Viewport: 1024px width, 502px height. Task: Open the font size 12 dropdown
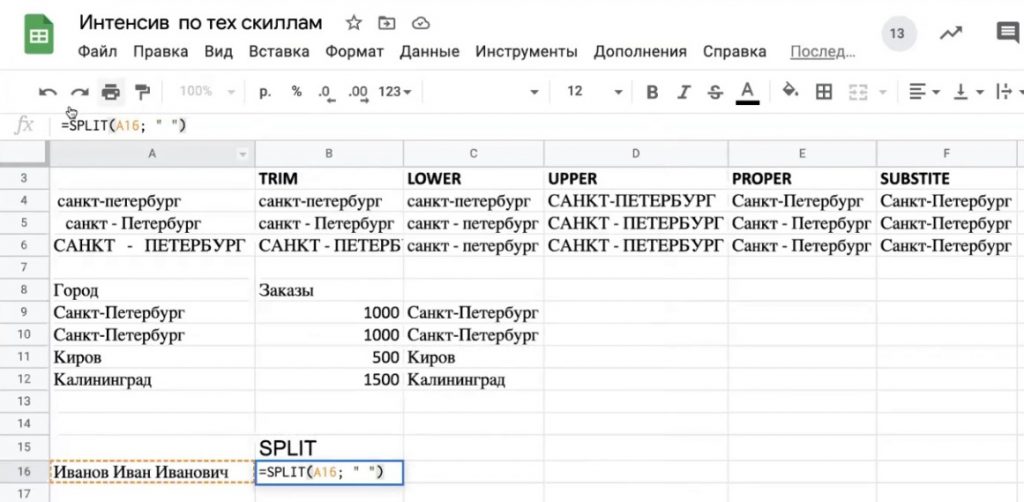point(594,92)
